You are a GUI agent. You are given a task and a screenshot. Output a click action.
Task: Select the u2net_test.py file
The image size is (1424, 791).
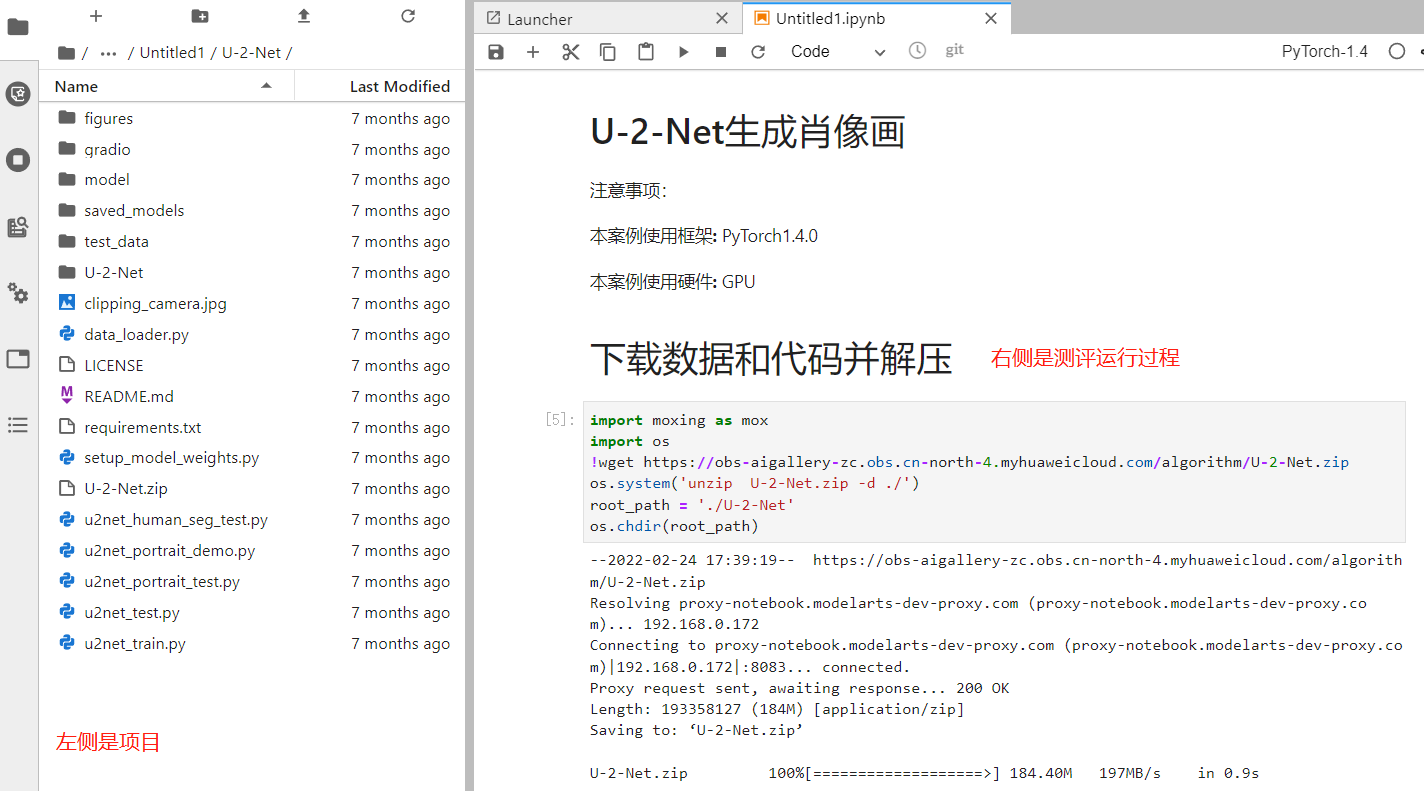254,613
